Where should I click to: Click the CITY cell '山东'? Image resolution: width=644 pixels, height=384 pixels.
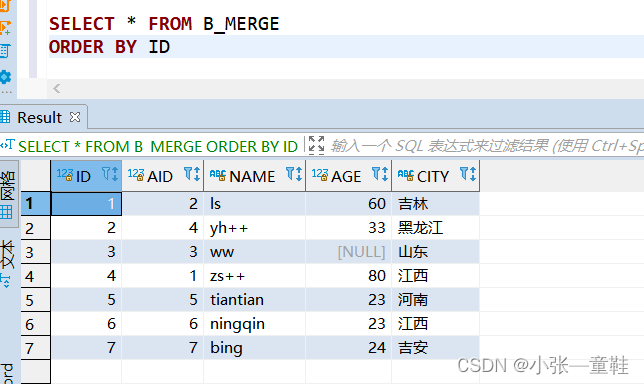(x=435, y=252)
